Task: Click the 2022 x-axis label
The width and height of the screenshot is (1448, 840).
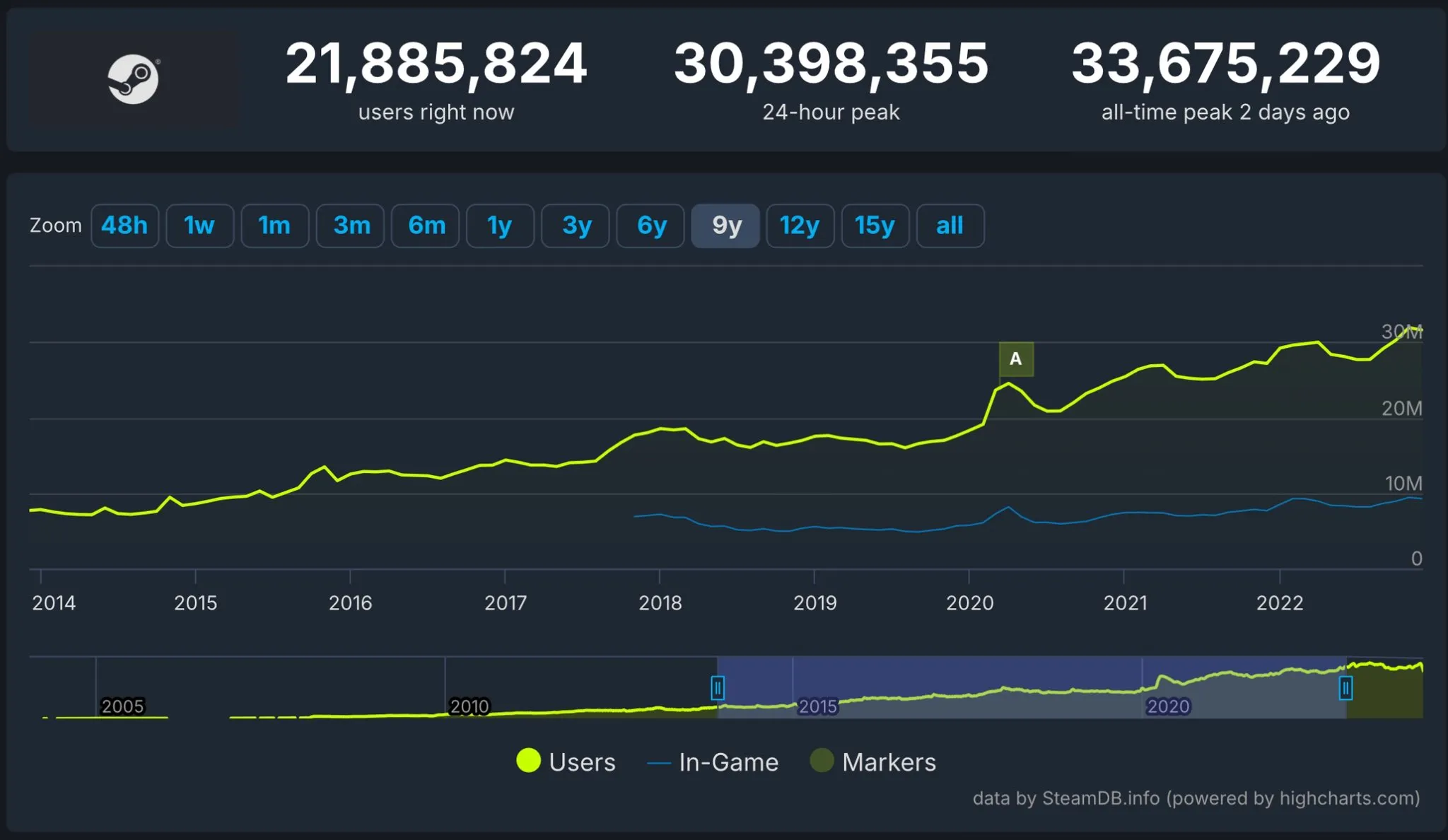Action: [1280, 603]
